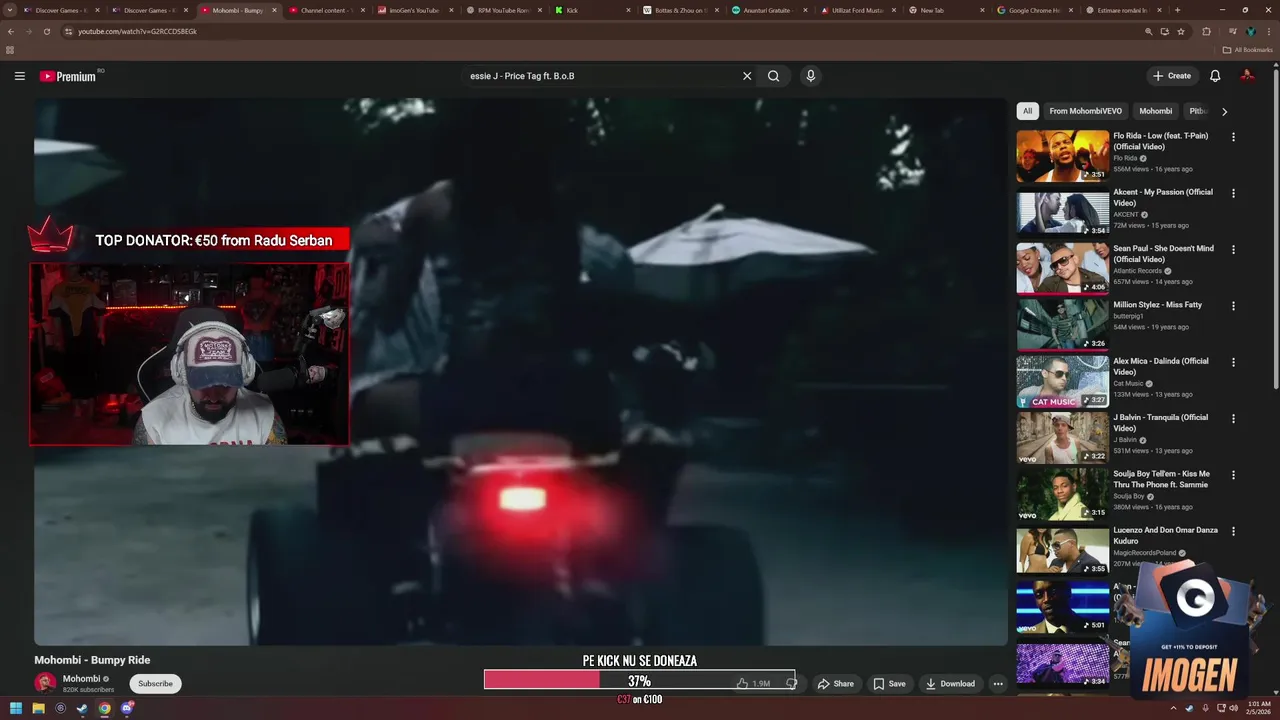Open the YouTube notifications bell
This screenshot has height=720, width=1280.
[1215, 76]
